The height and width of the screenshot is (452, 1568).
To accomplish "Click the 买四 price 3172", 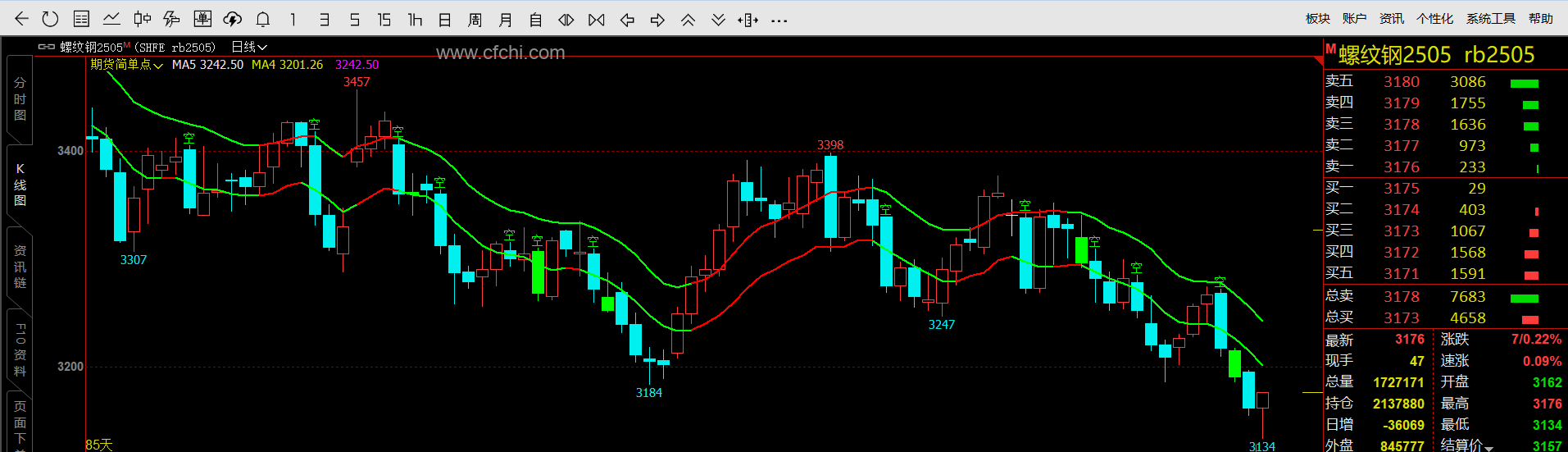I will tap(1402, 253).
